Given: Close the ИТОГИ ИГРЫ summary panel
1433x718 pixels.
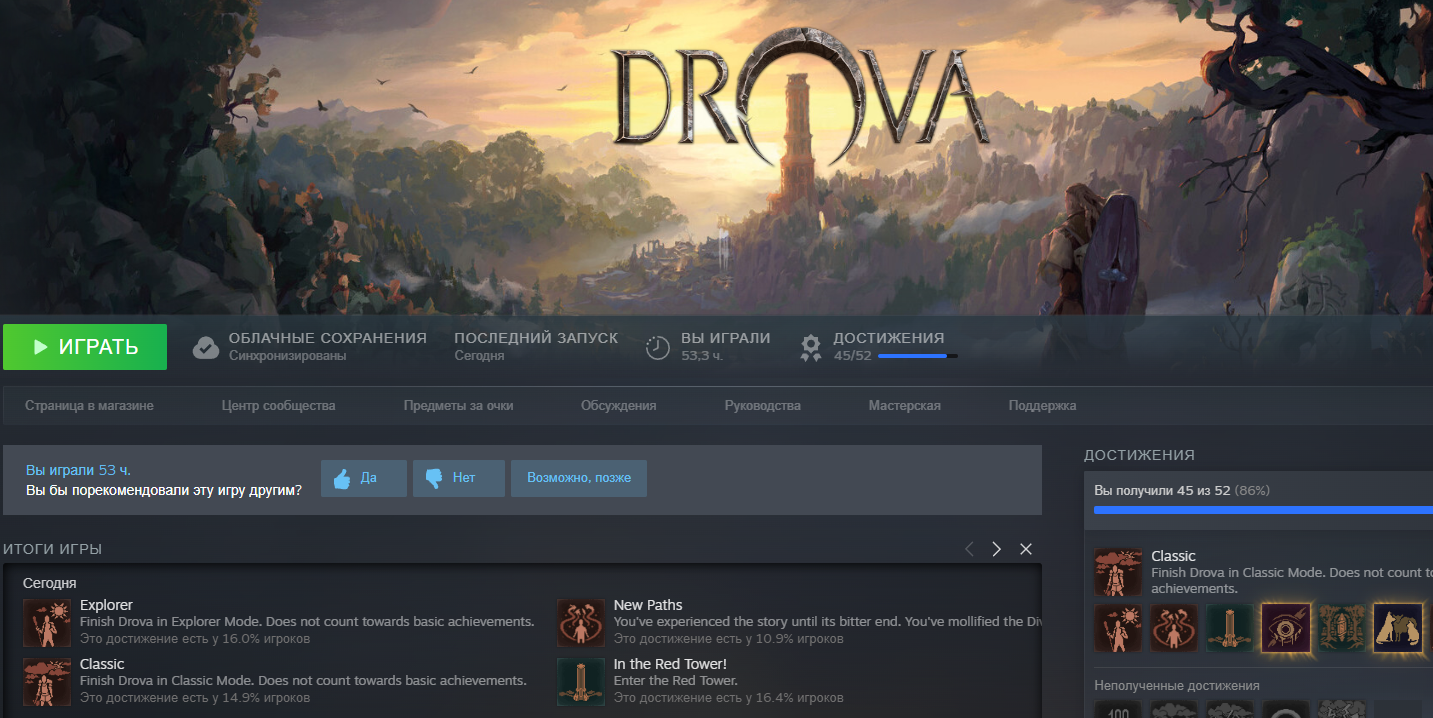Looking at the screenshot, I should (1025, 549).
